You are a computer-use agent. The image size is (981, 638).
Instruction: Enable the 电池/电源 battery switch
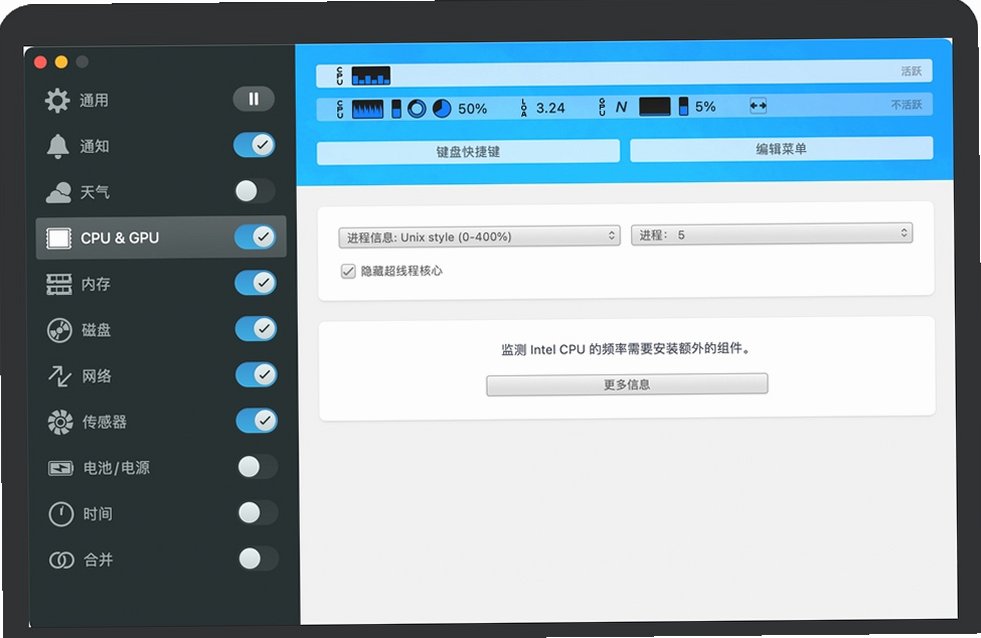coord(257,467)
